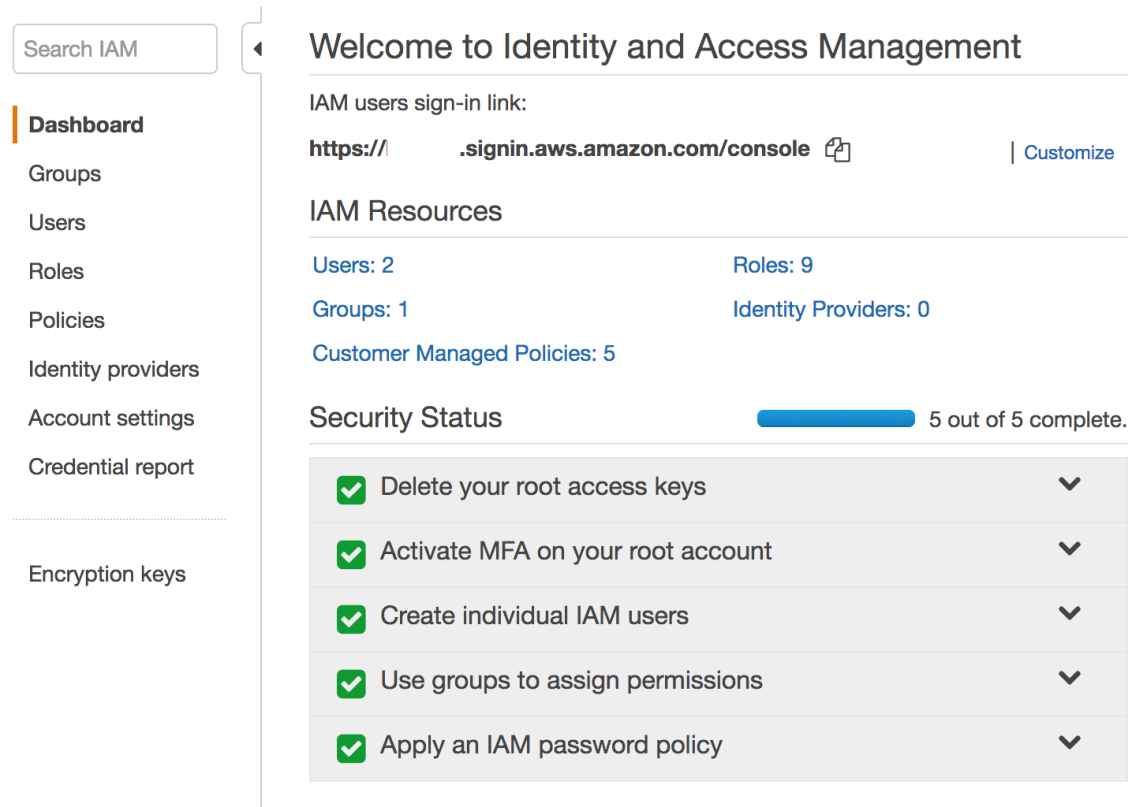1147x807 pixels.
Task: Expand the Activate MFA on root account chevron
Action: 1069,548
